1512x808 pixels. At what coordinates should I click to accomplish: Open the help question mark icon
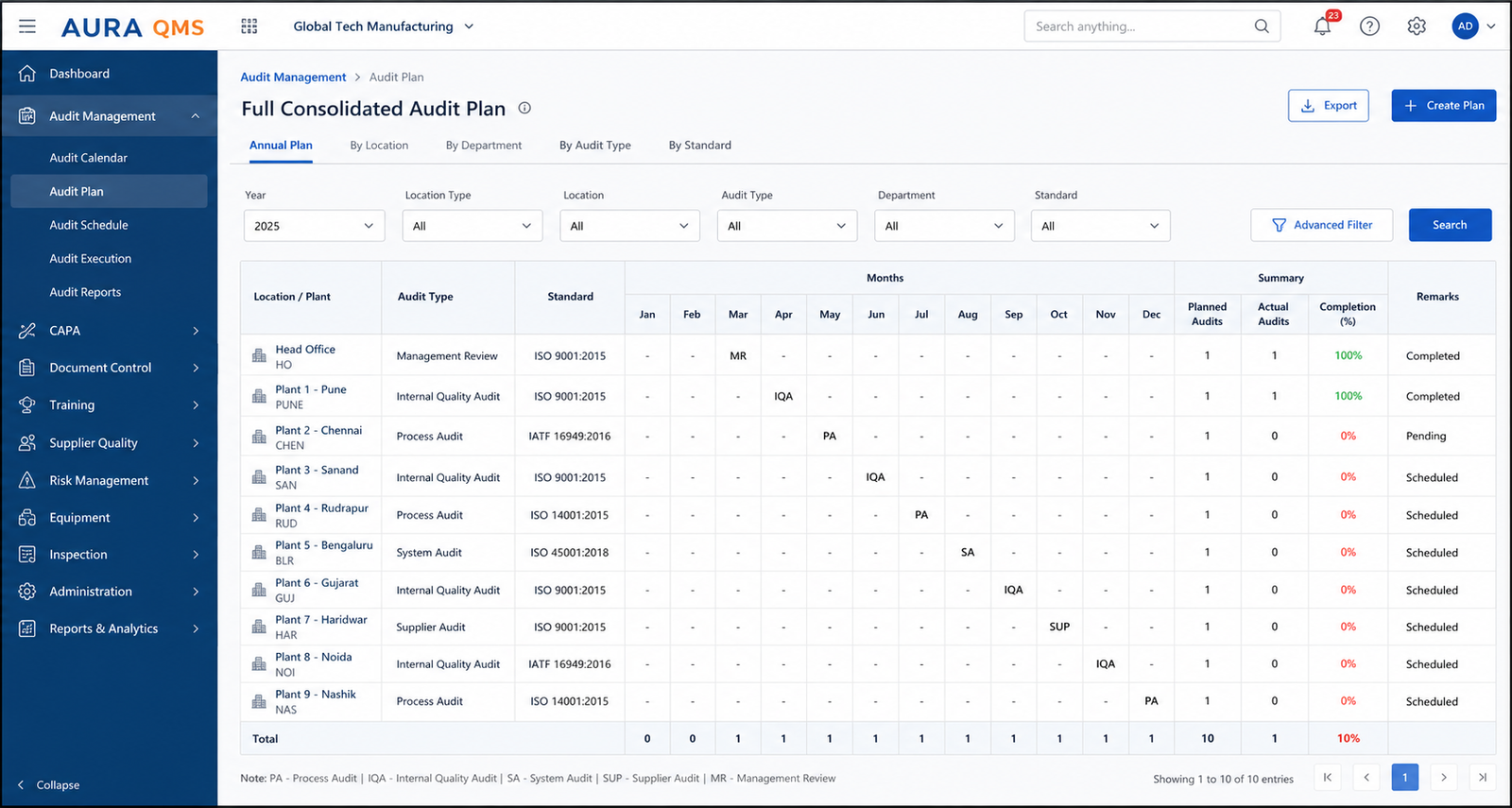(1369, 26)
